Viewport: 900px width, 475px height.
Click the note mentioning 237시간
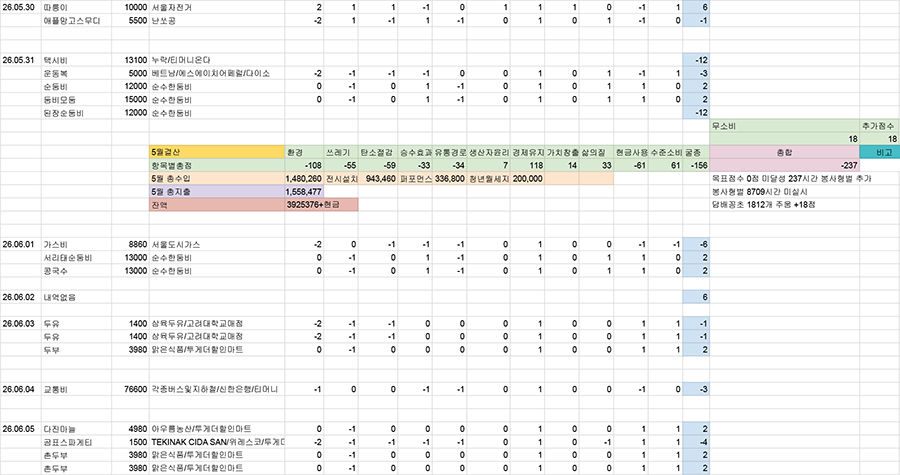click(x=792, y=178)
